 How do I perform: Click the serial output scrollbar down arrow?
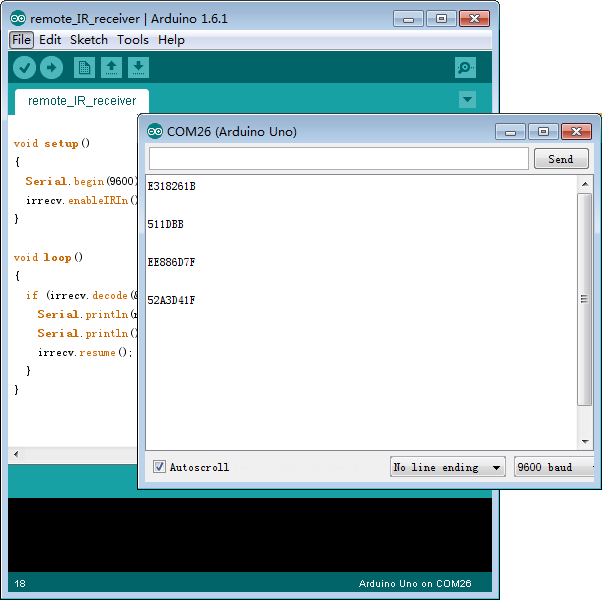click(x=585, y=442)
